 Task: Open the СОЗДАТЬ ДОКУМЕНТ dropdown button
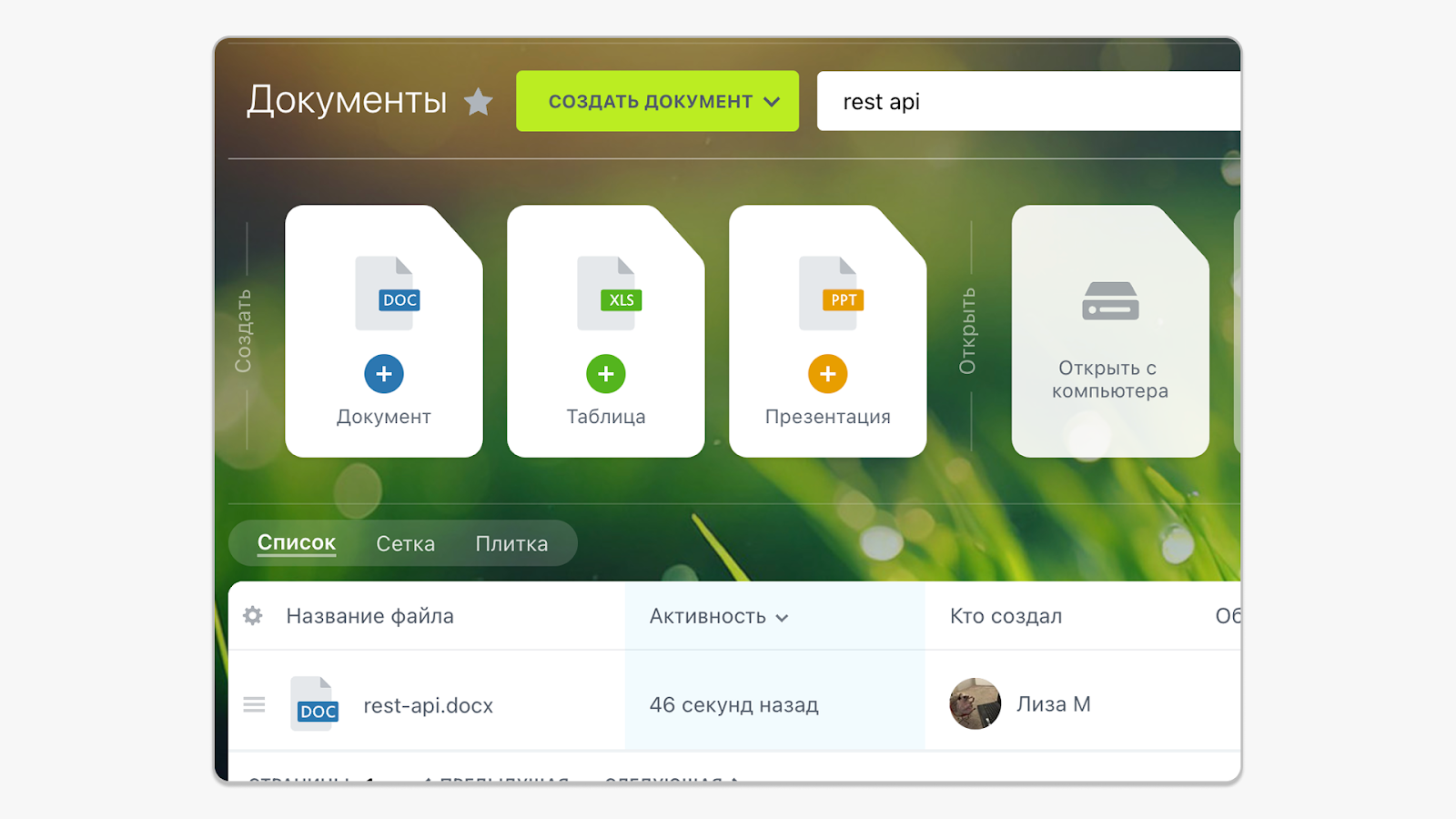point(657,101)
